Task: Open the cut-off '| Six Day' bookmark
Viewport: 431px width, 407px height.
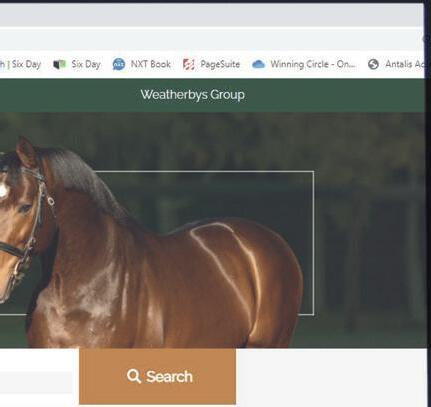Action: coord(21,64)
